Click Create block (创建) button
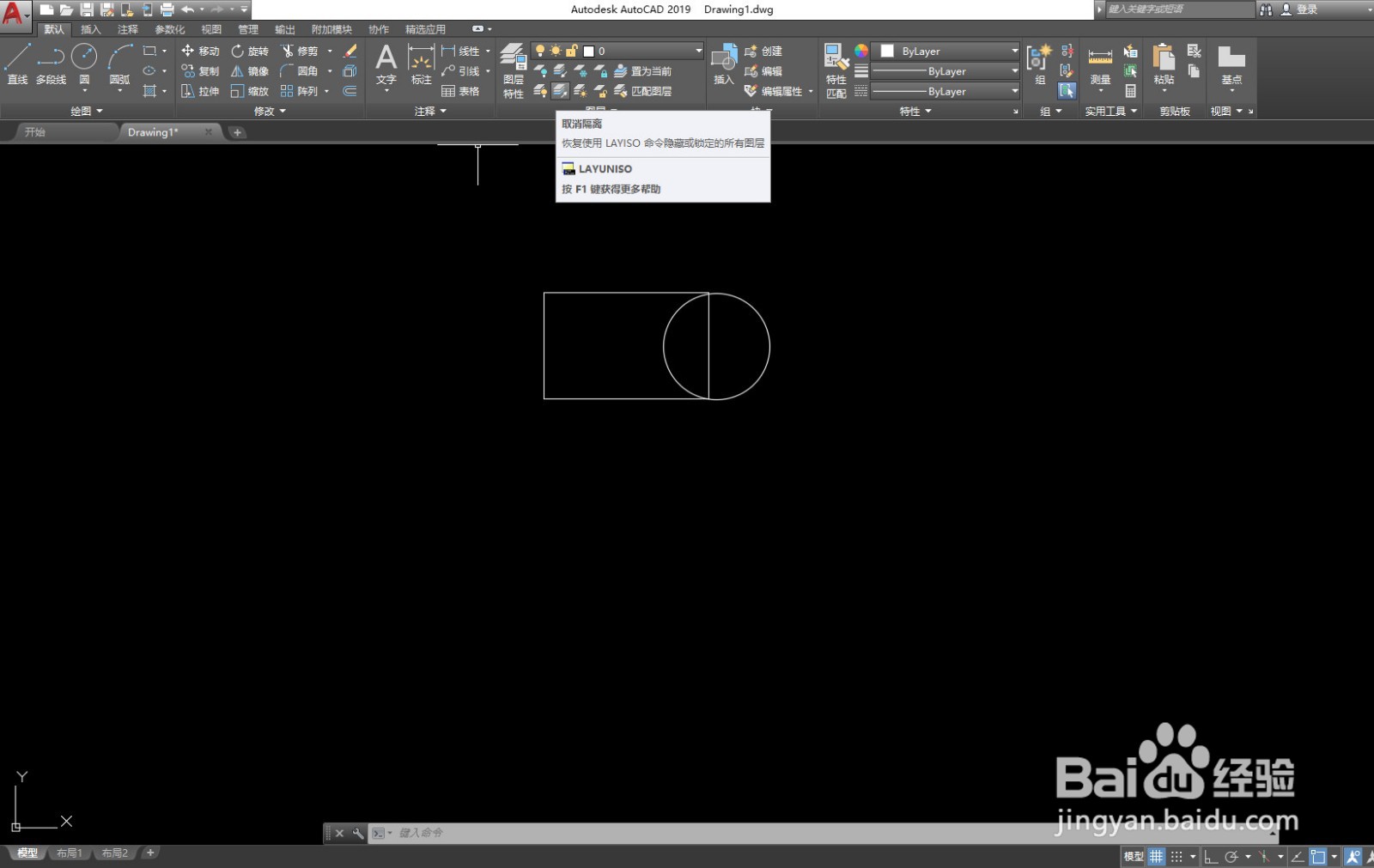This screenshot has width=1374, height=868. 763,52
